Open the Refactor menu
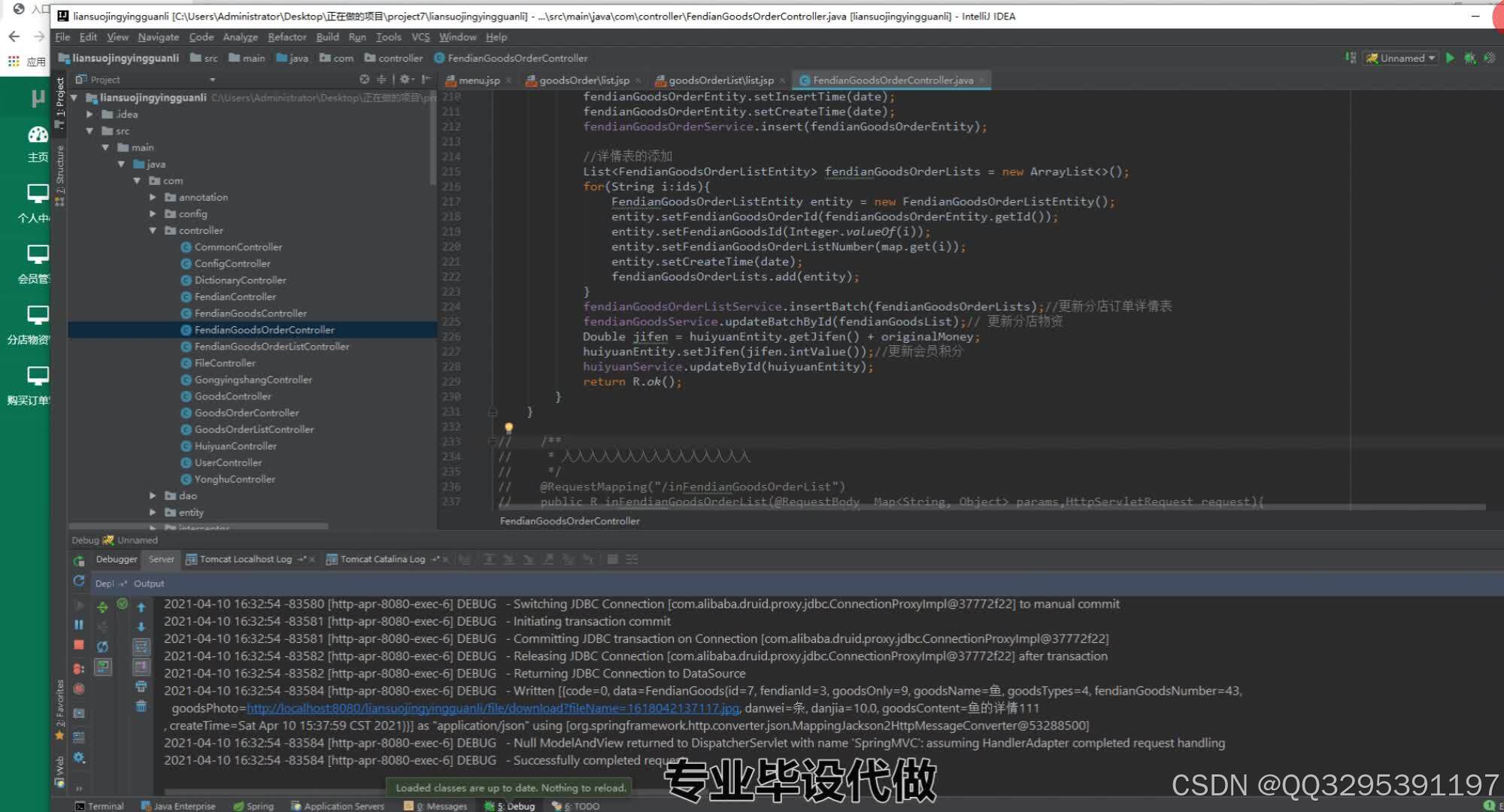Screen dimensions: 1504x812 pos(287,37)
